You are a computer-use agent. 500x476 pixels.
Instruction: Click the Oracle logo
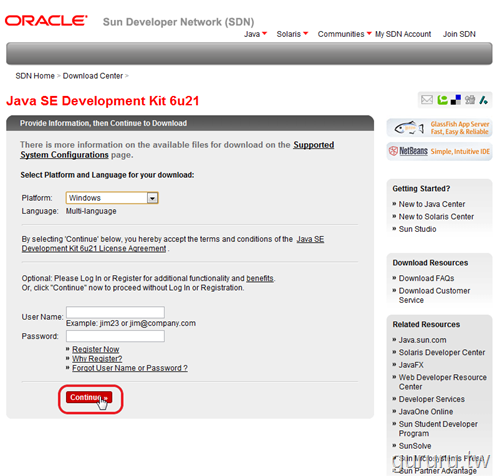tap(46, 21)
